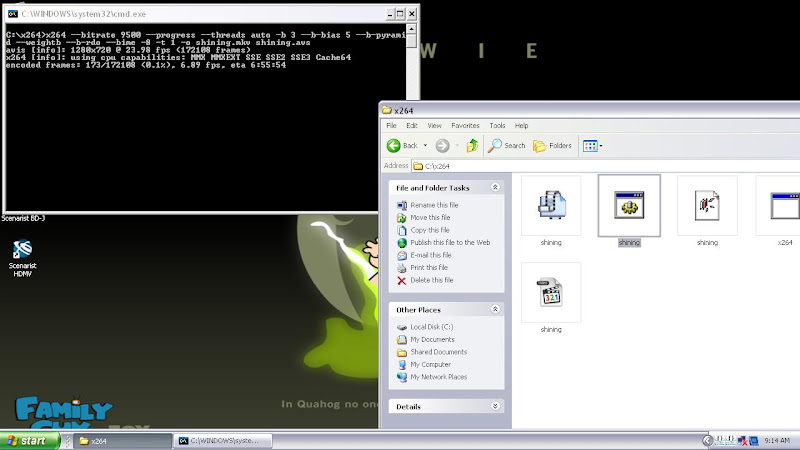Click the x264 window title folder icon
This screenshot has width=800, height=450.
coord(387,110)
